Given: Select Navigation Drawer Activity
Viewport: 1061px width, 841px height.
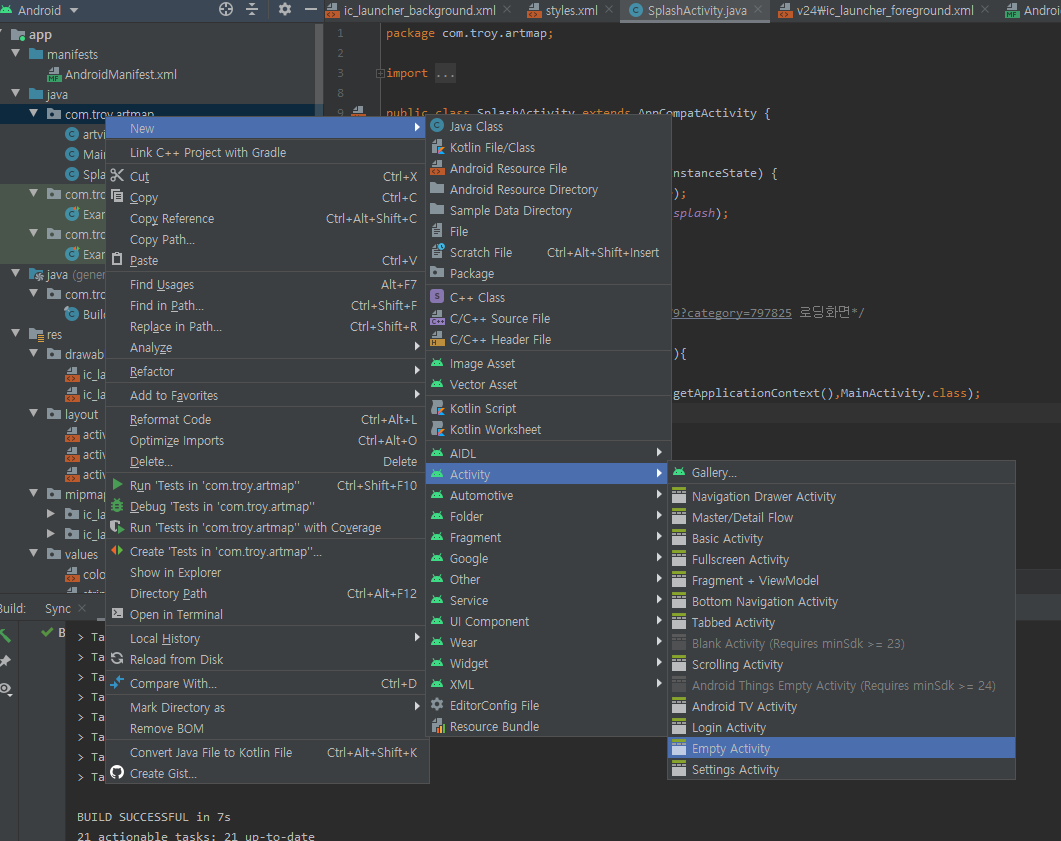Looking at the screenshot, I should 841,496.
